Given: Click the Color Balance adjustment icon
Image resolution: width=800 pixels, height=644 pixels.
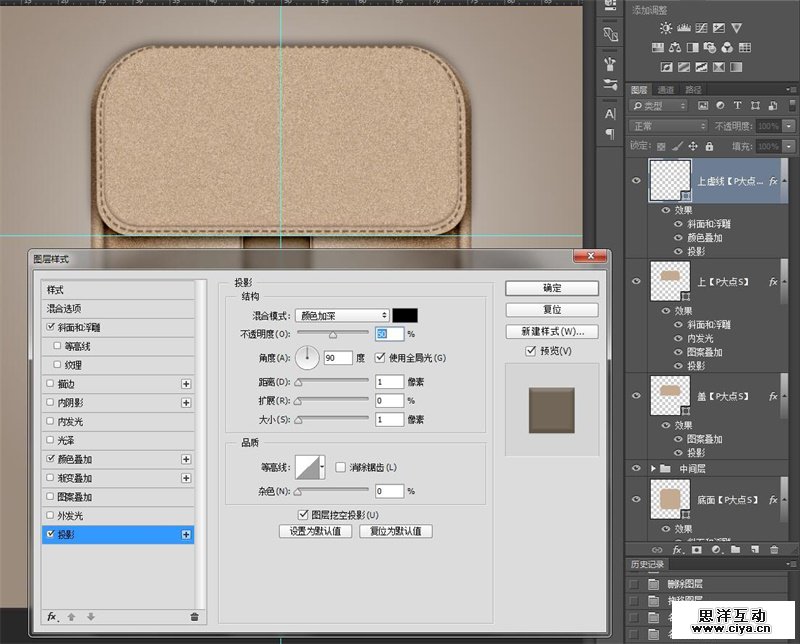Looking at the screenshot, I should tap(675, 46).
